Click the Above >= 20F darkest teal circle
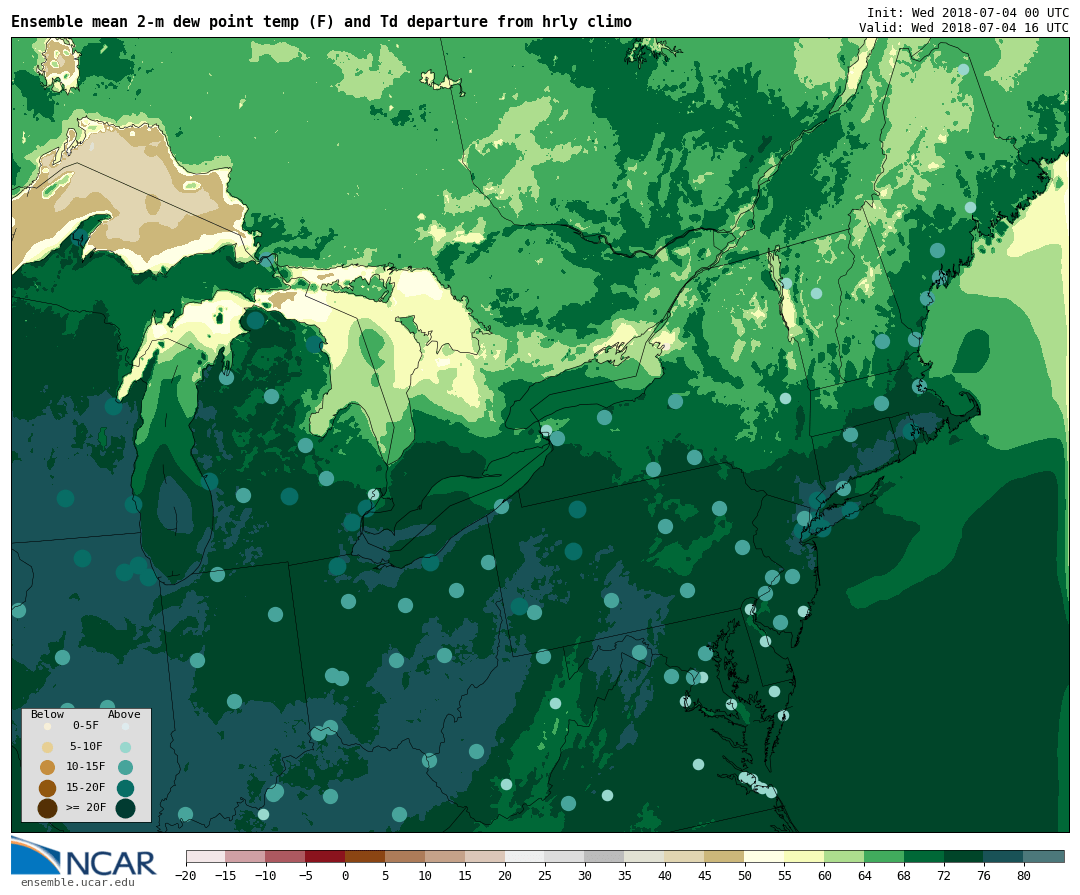Image resolution: width=1080 pixels, height=895 pixels. (125, 808)
